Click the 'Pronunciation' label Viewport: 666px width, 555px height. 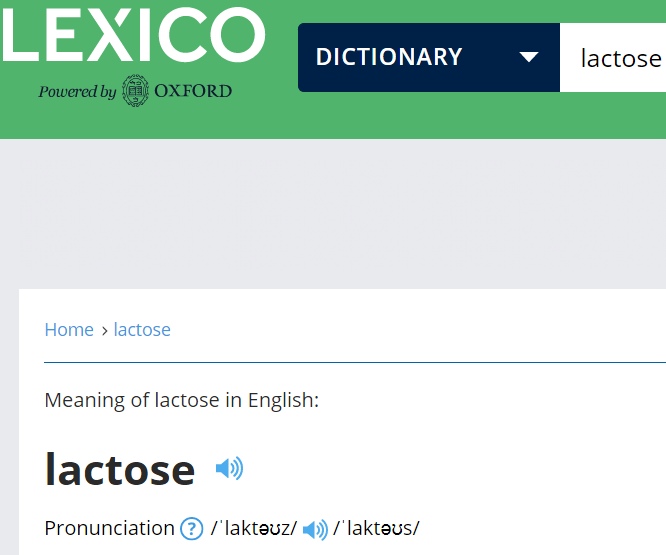(110, 528)
